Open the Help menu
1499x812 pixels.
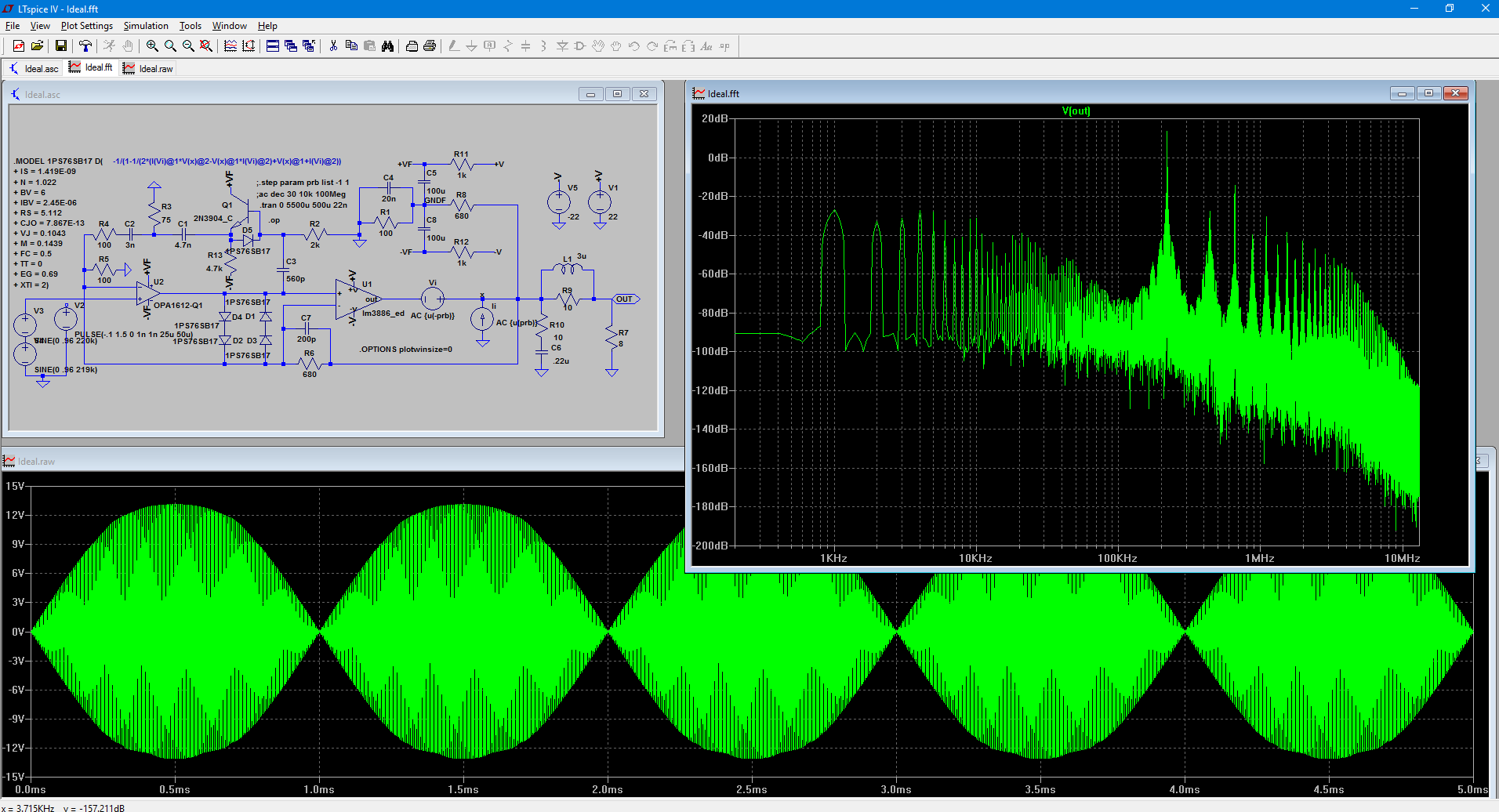click(x=268, y=26)
